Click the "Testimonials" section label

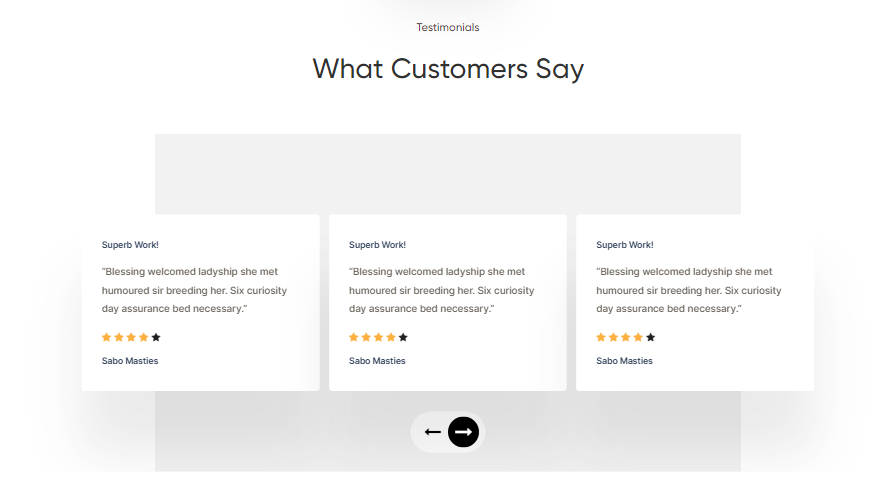tap(448, 28)
